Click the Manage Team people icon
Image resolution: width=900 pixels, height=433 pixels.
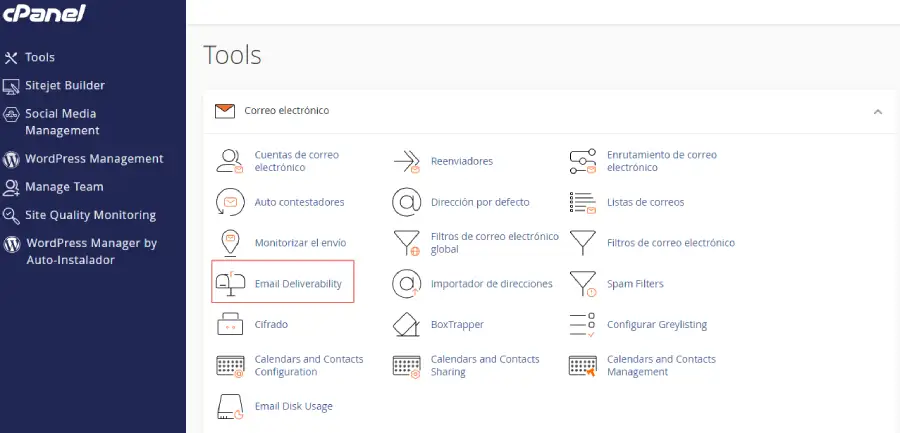[x=11, y=187]
